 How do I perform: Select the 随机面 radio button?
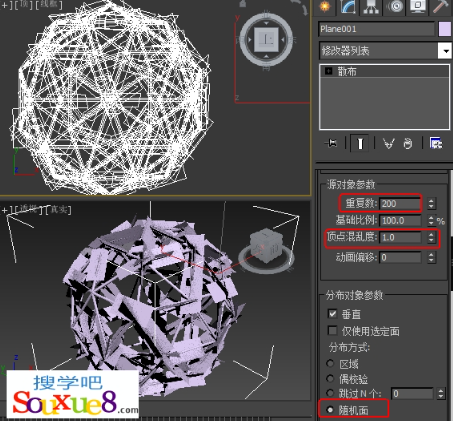tap(330, 410)
